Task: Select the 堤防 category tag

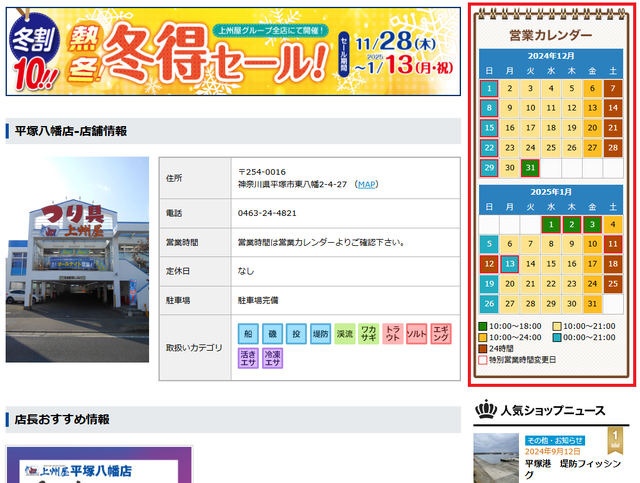Action: (320, 334)
